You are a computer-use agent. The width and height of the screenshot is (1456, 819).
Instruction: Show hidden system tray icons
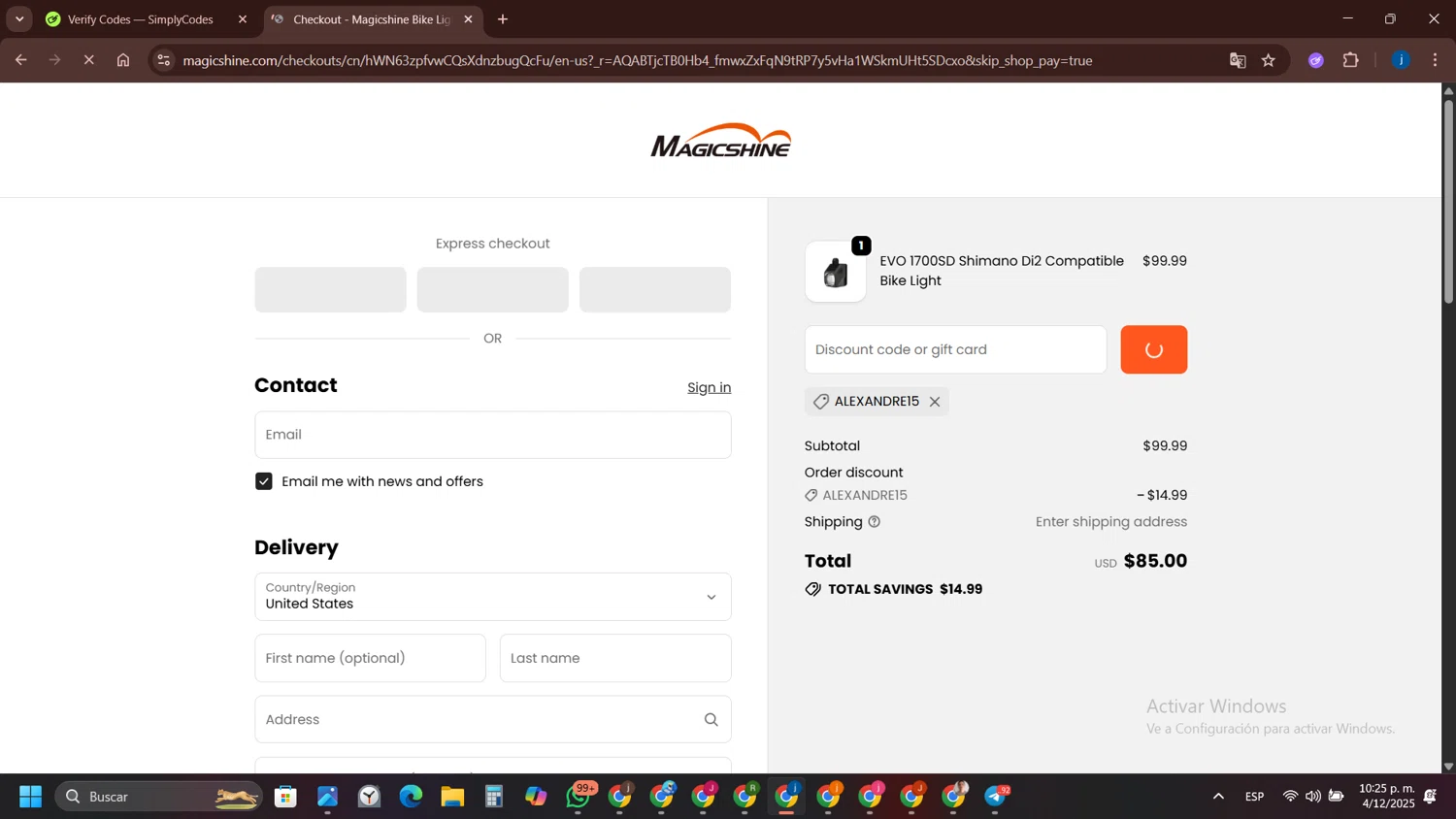(x=1218, y=797)
